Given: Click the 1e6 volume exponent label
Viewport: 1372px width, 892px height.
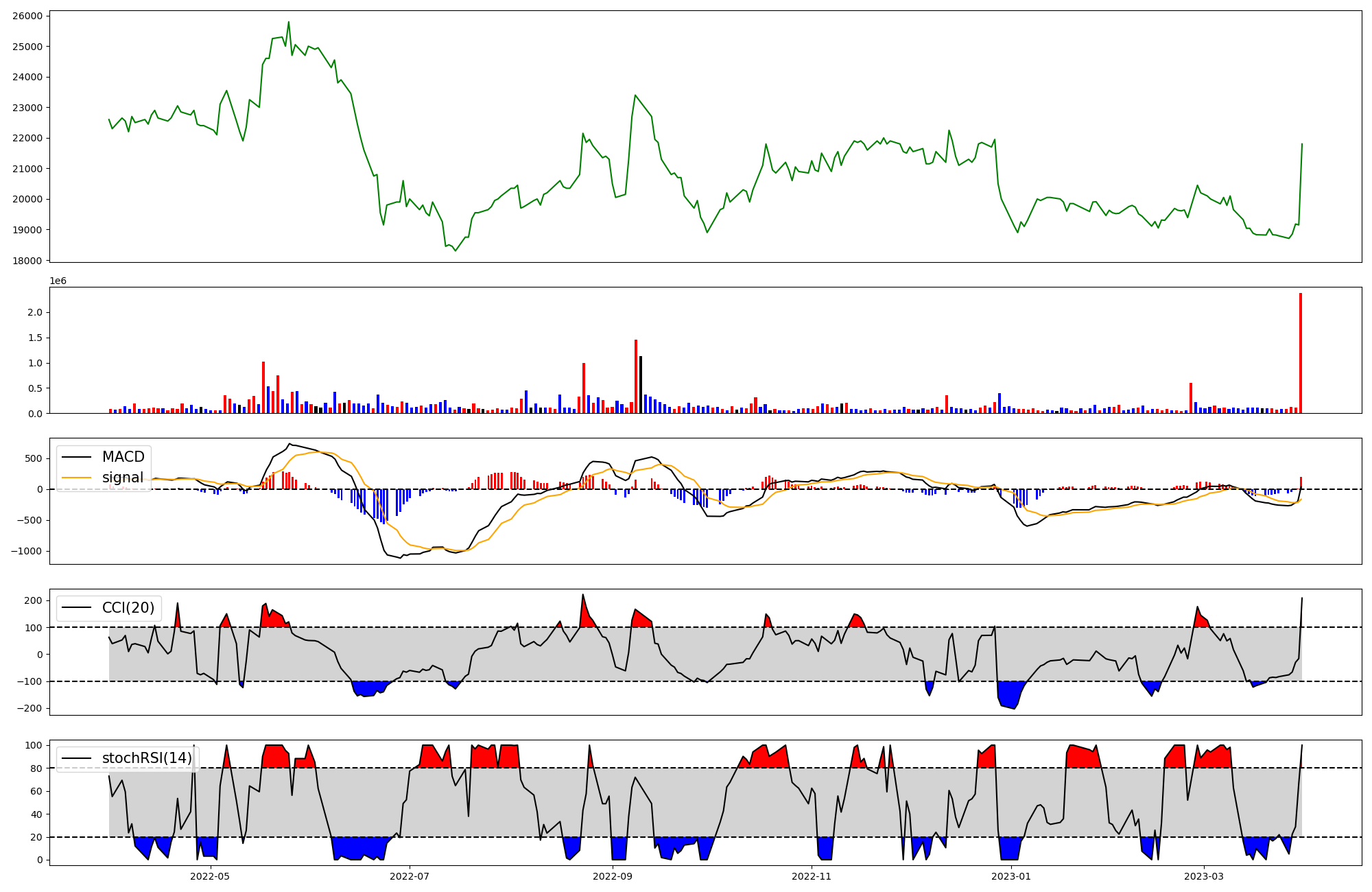Looking at the screenshot, I should pos(58,281).
